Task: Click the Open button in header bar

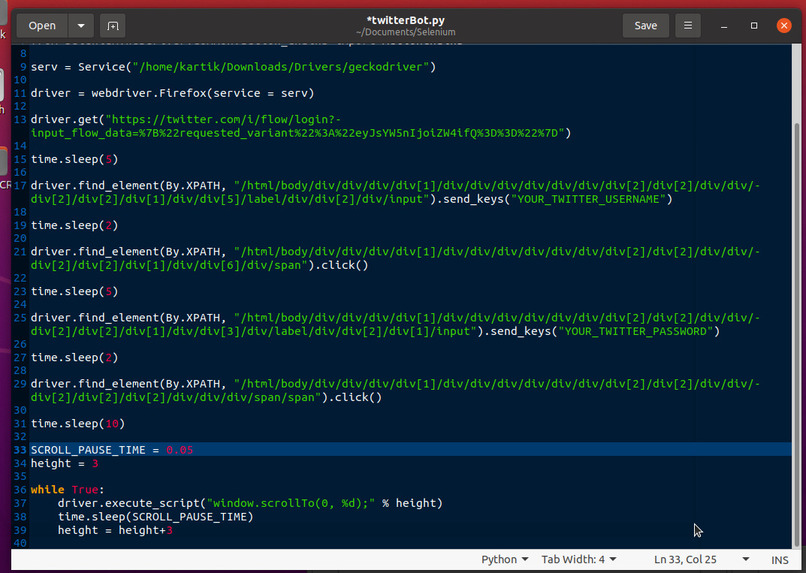Action: (42, 26)
